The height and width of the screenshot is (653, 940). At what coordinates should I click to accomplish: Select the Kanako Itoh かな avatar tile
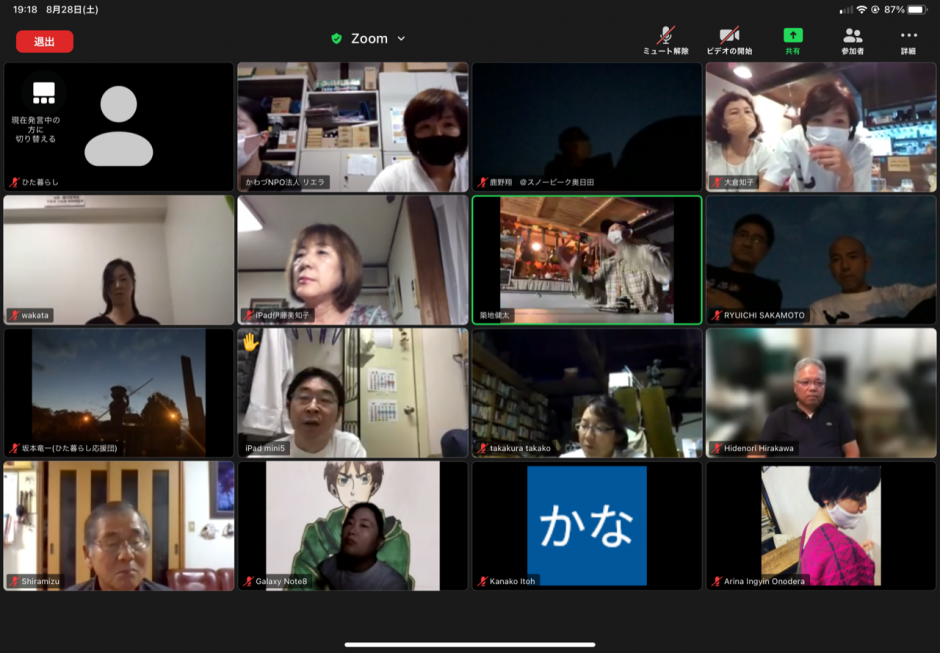click(x=587, y=525)
